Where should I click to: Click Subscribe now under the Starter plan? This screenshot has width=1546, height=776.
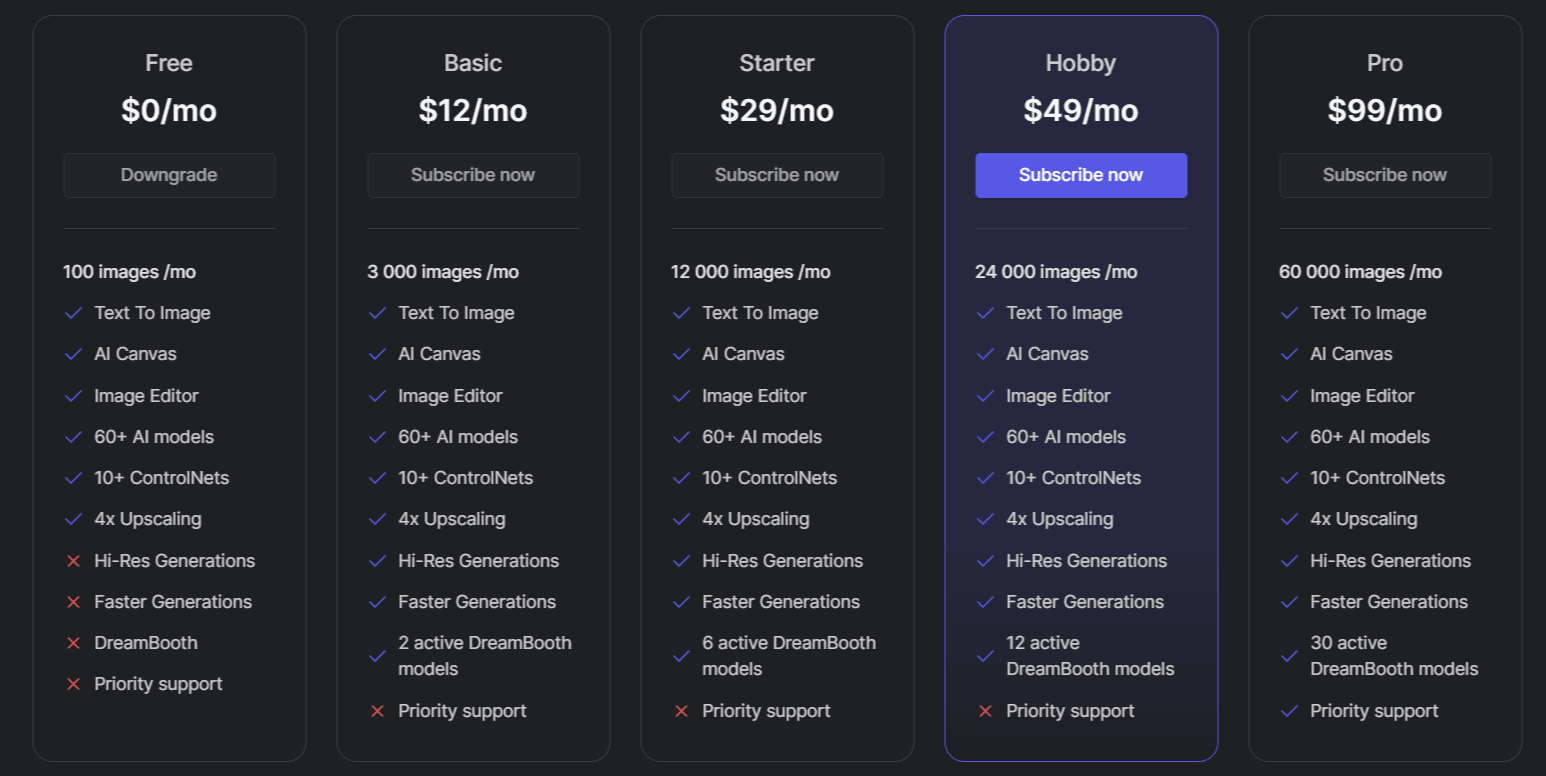777,175
